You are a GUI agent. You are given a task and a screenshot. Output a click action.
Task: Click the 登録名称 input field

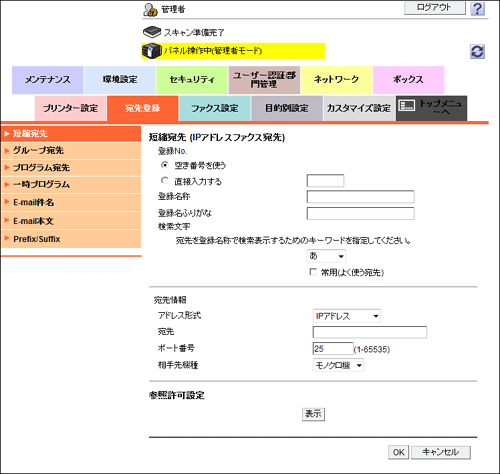361,197
